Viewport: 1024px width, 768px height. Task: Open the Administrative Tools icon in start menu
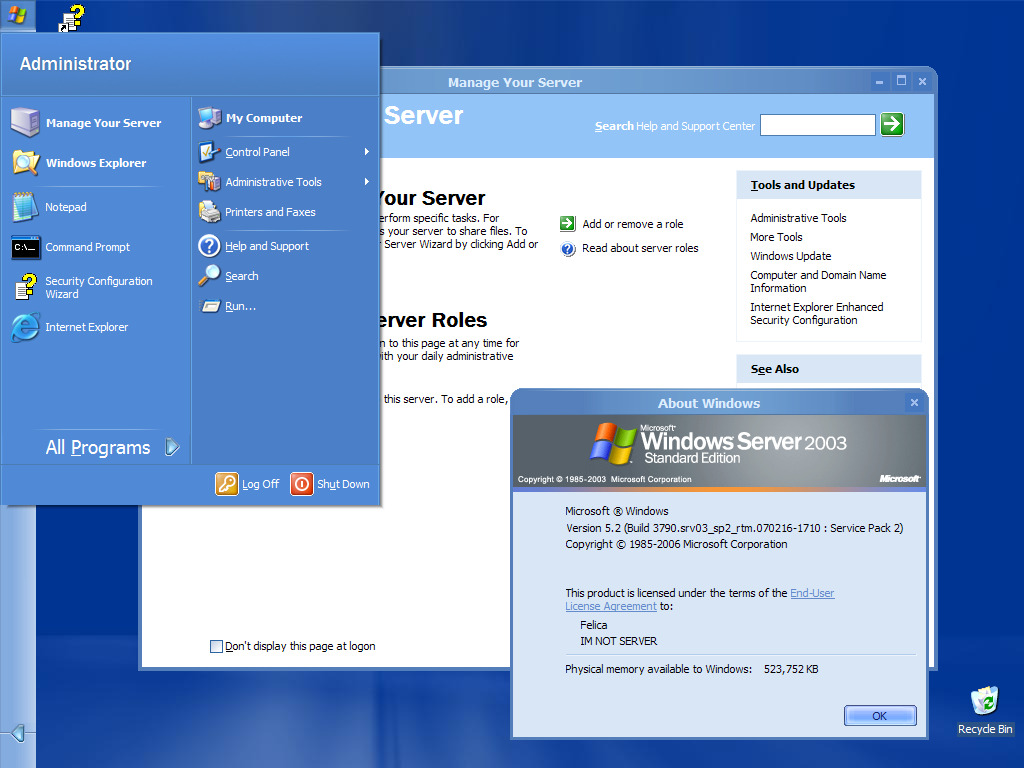coord(210,182)
